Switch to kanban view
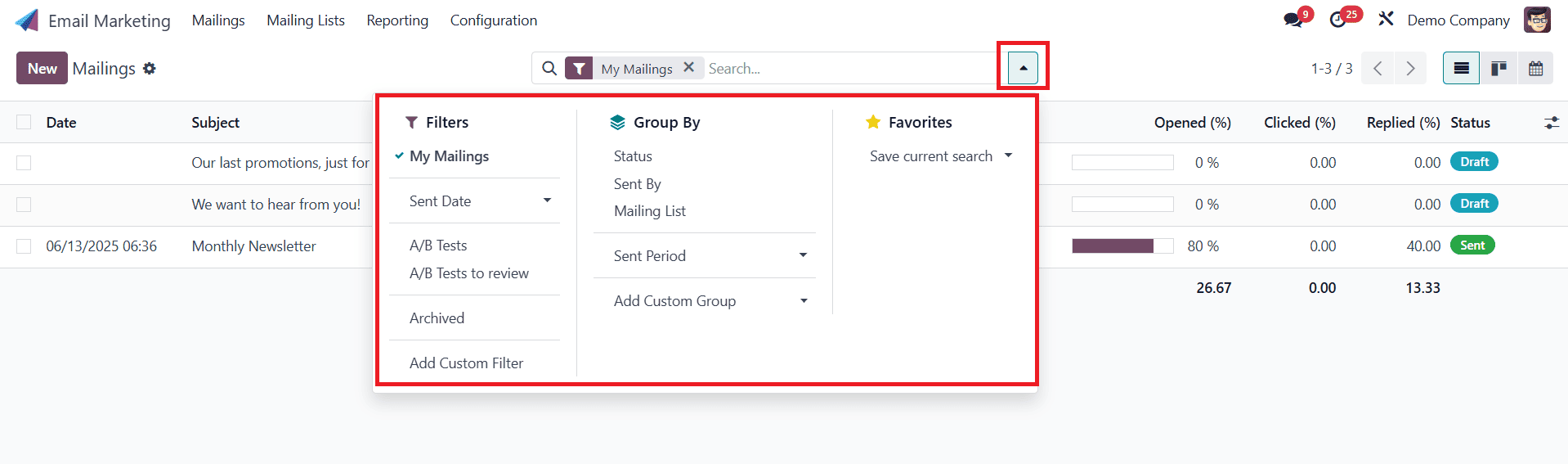The image size is (1568, 464). tap(1499, 69)
